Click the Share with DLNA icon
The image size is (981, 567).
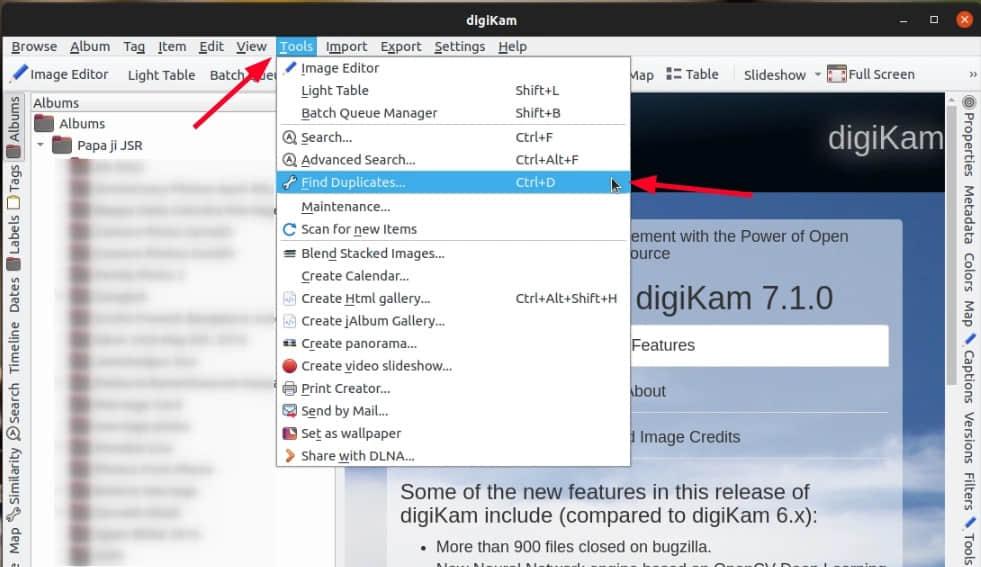pos(289,456)
